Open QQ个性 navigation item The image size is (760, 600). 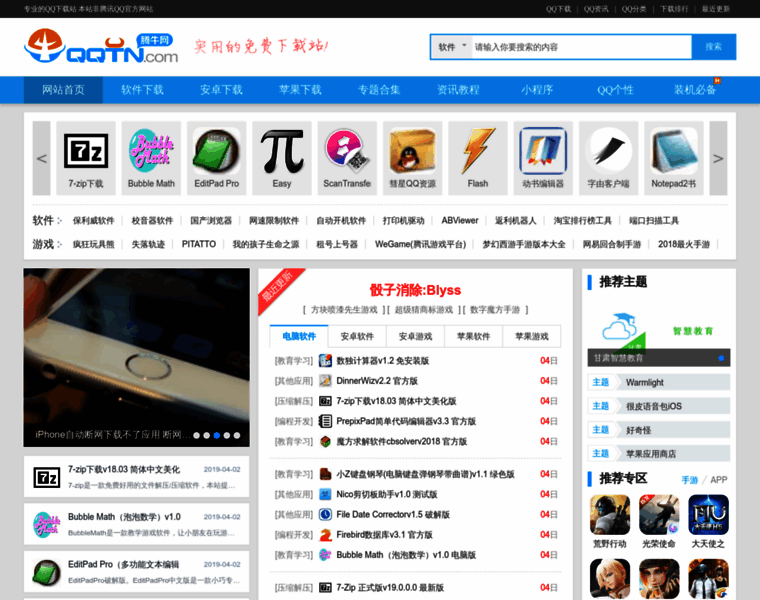point(616,90)
